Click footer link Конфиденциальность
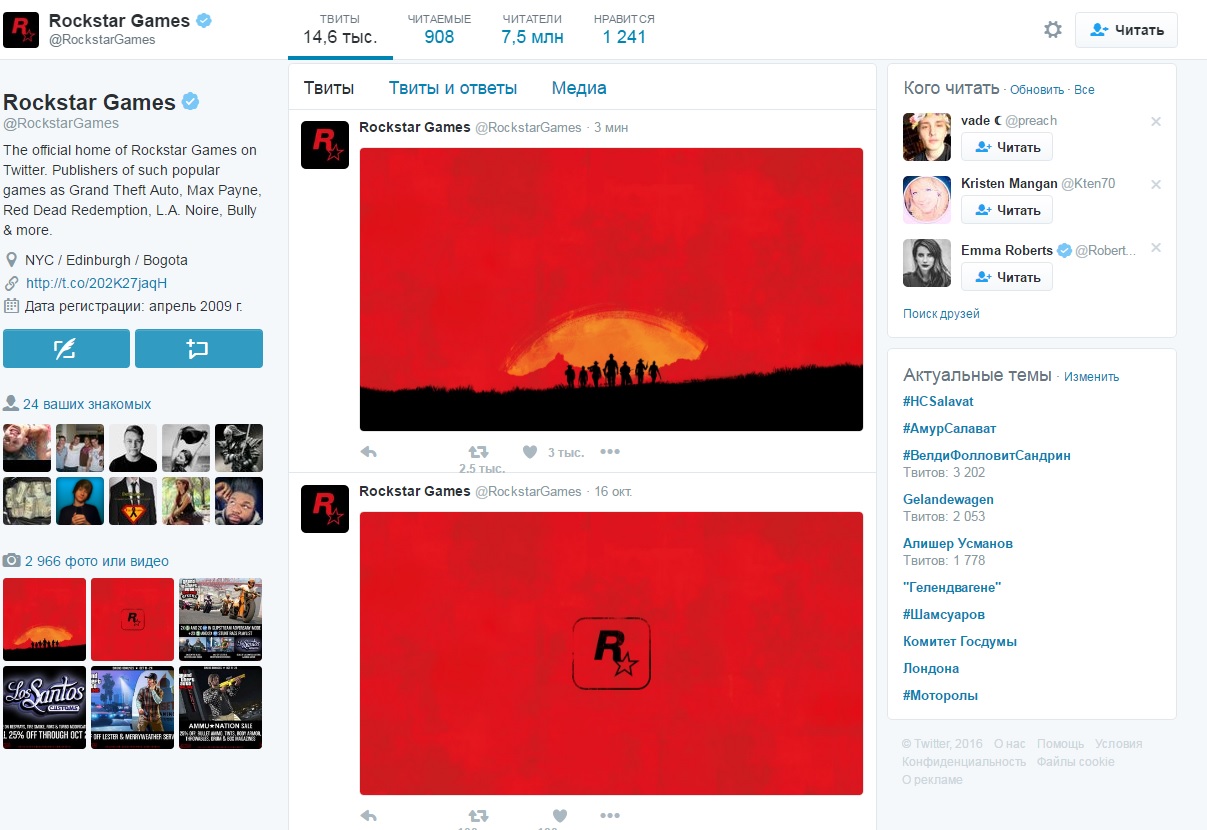Viewport: 1207px width, 830px height. [964, 762]
